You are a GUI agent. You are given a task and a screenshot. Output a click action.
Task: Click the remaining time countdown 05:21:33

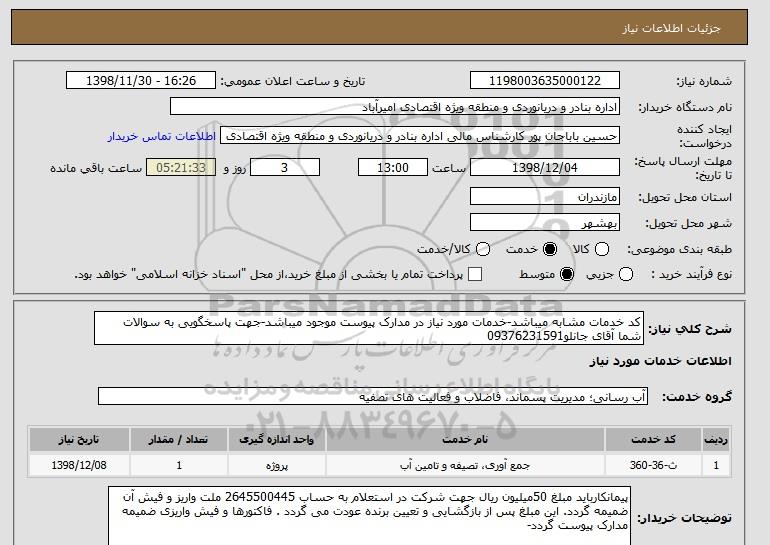[181, 167]
